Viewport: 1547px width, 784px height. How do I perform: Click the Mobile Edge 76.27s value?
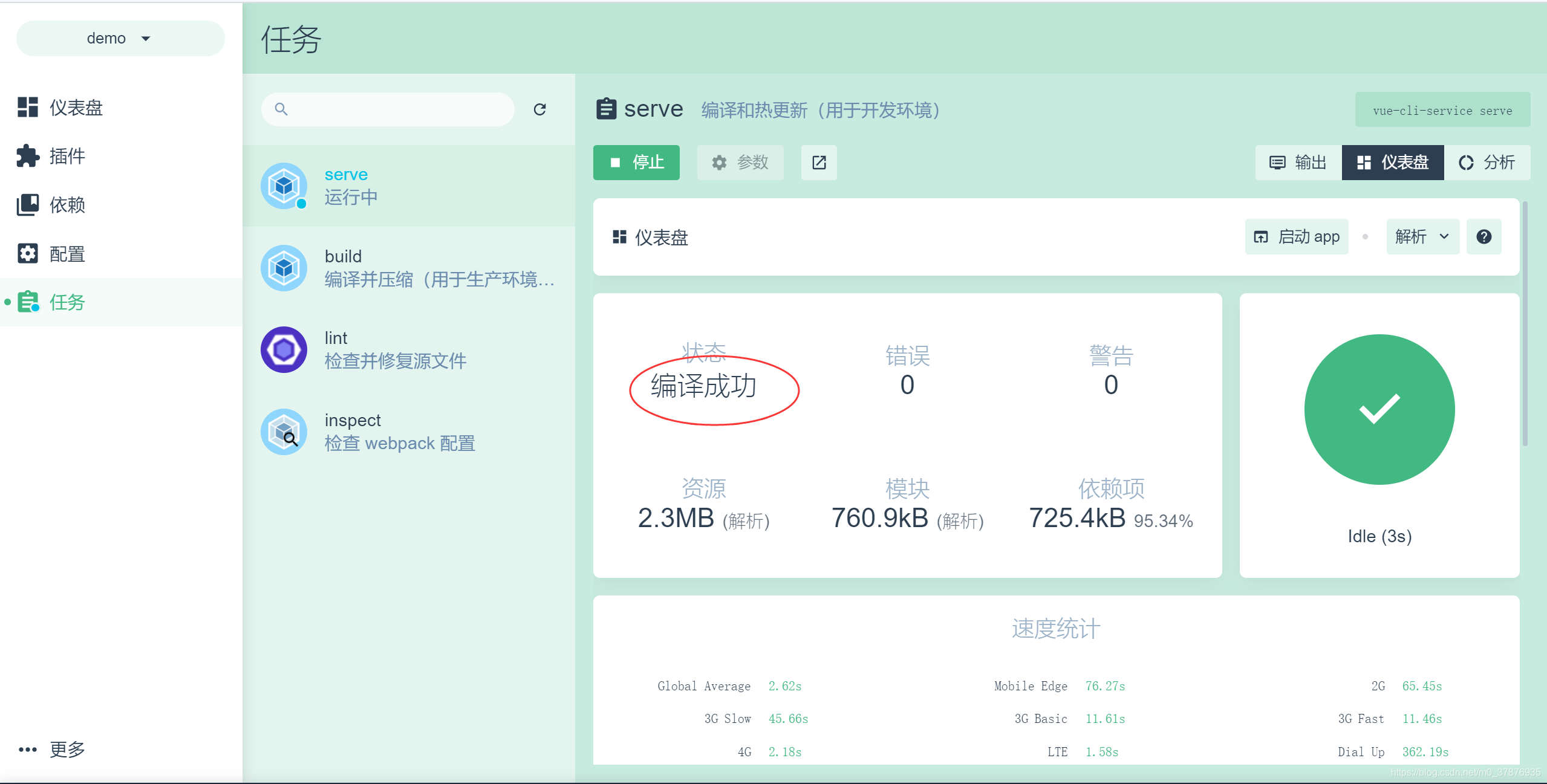[1105, 686]
